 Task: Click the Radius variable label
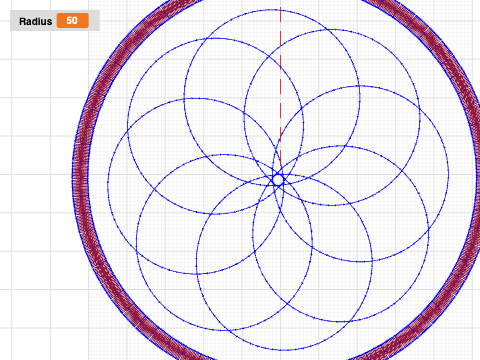click(35, 21)
